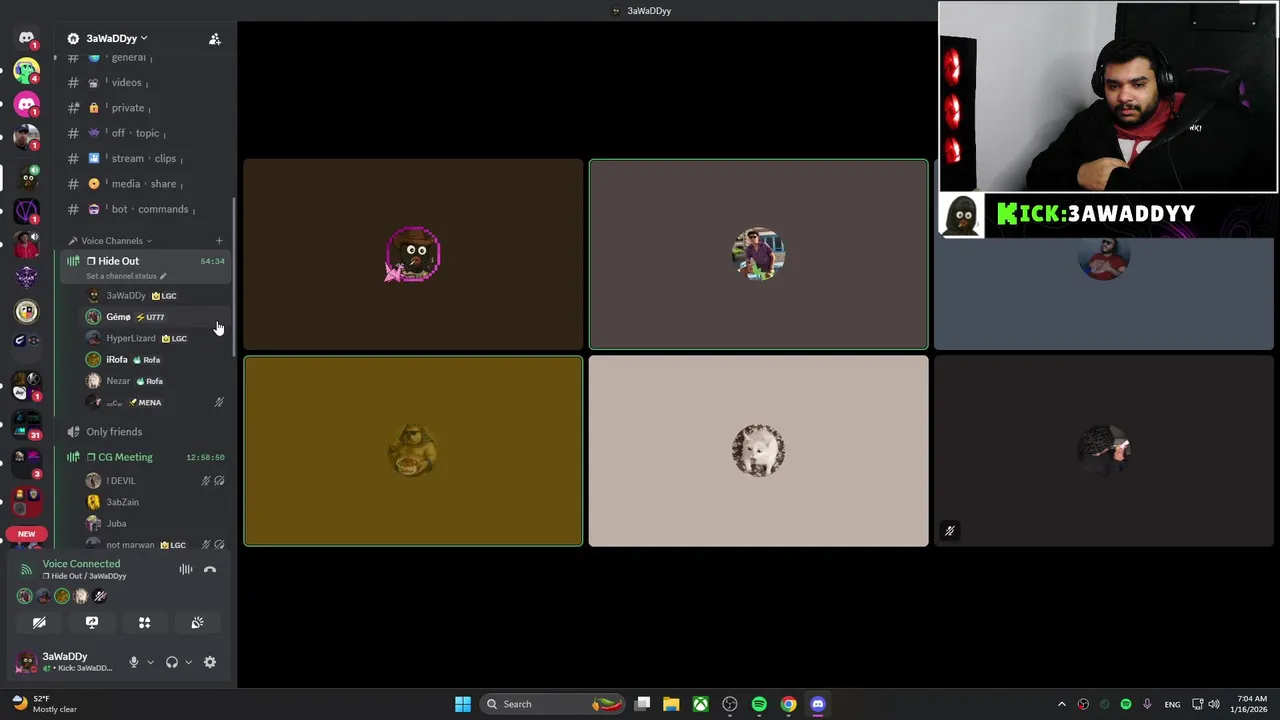Select the muted user's dark tile
Screen dimensions: 1280x720
point(1104,451)
